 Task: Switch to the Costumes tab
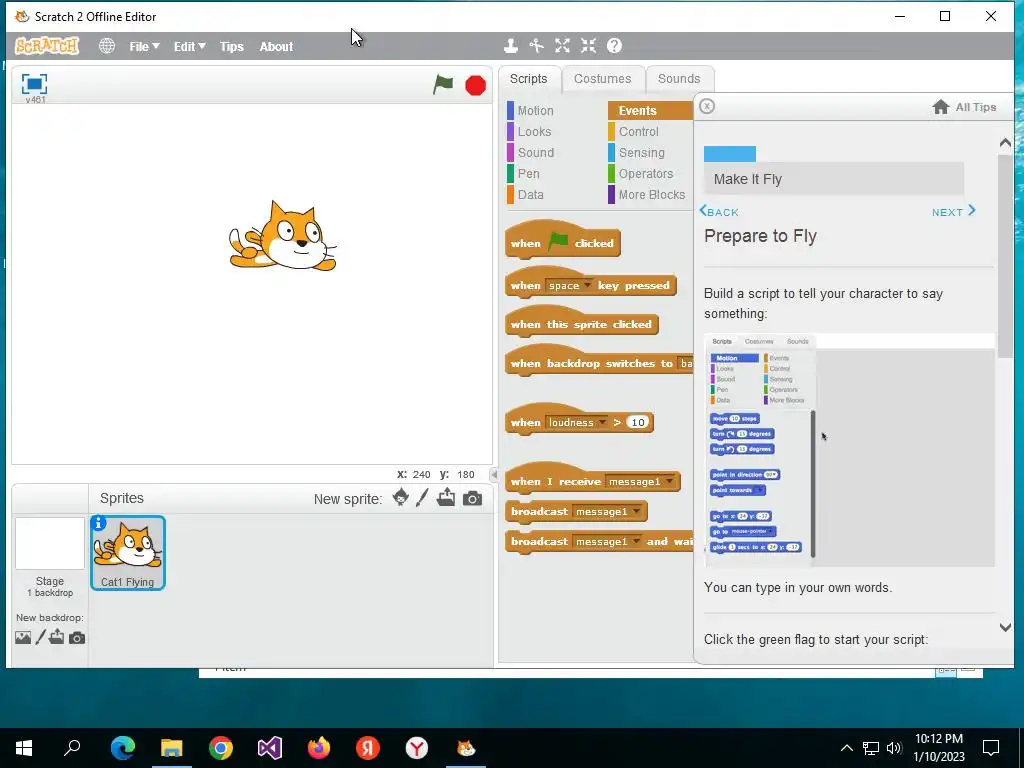(603, 79)
